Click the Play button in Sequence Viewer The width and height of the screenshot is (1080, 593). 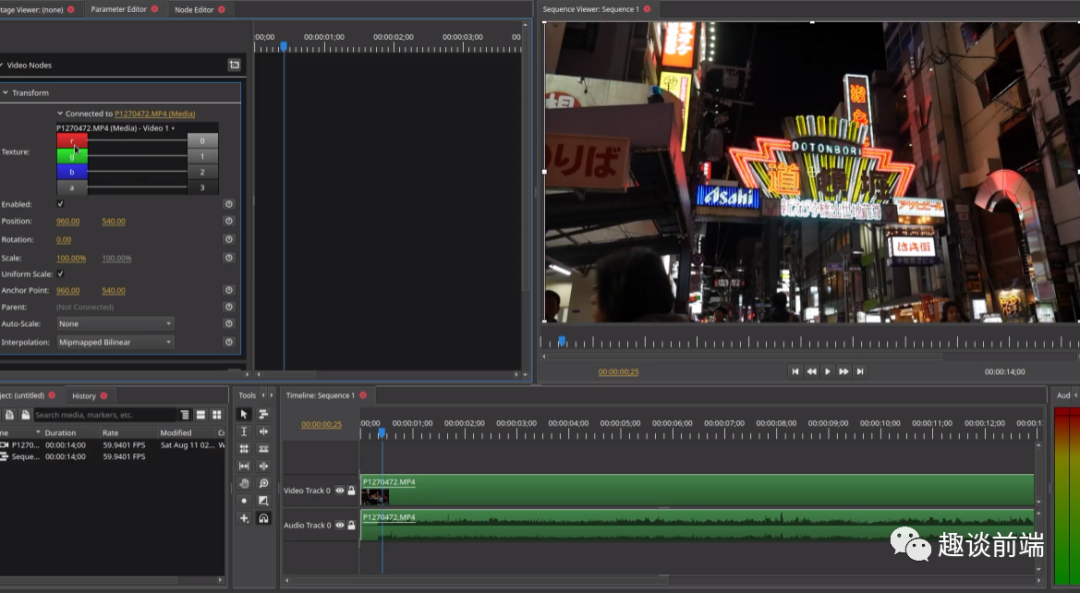click(x=827, y=371)
